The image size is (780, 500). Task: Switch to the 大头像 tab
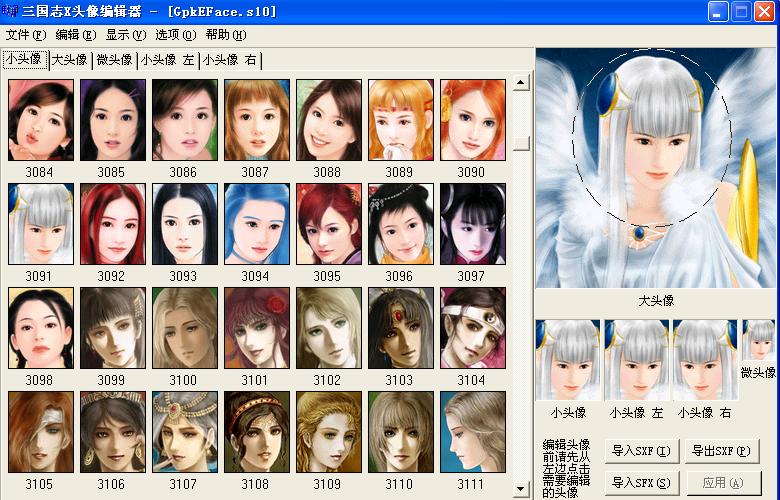coord(70,60)
